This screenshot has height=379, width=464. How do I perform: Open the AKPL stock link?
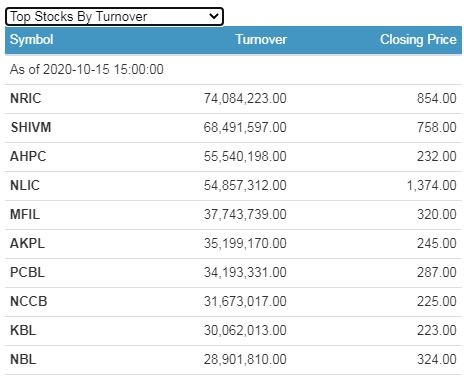pos(27,243)
